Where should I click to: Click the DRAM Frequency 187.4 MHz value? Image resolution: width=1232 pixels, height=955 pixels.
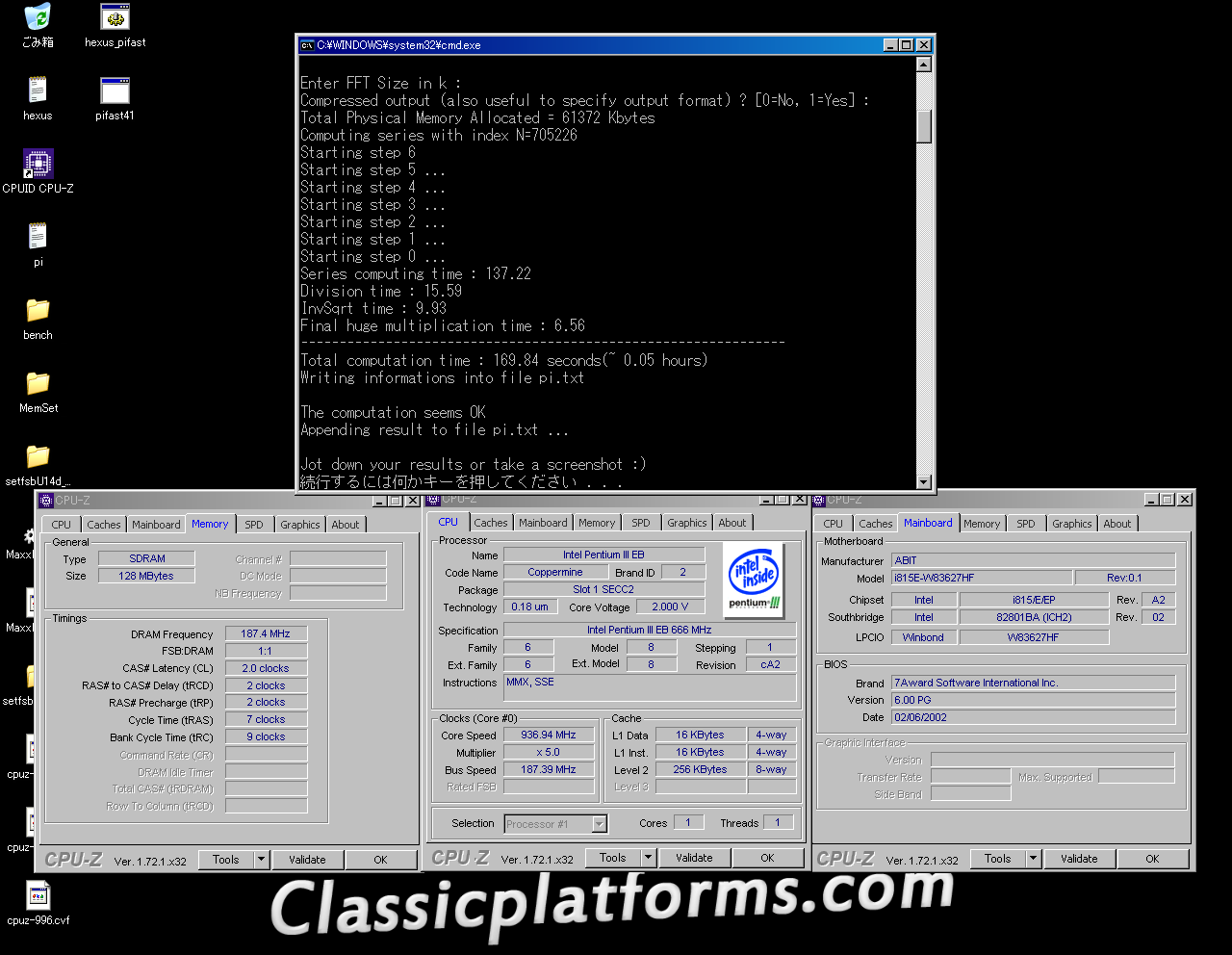(267, 633)
